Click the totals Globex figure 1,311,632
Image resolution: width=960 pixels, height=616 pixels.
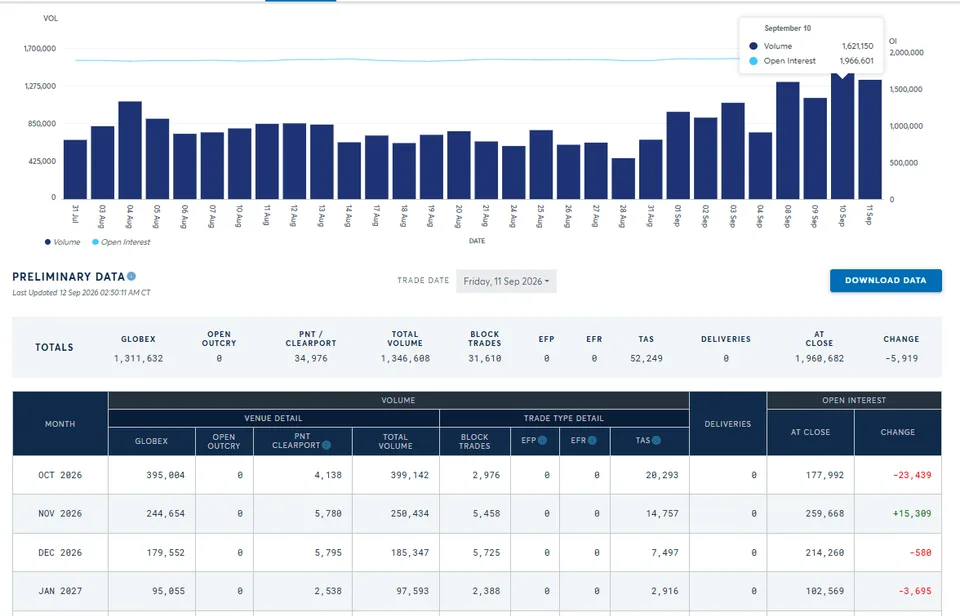pyautogui.click(x=138, y=359)
